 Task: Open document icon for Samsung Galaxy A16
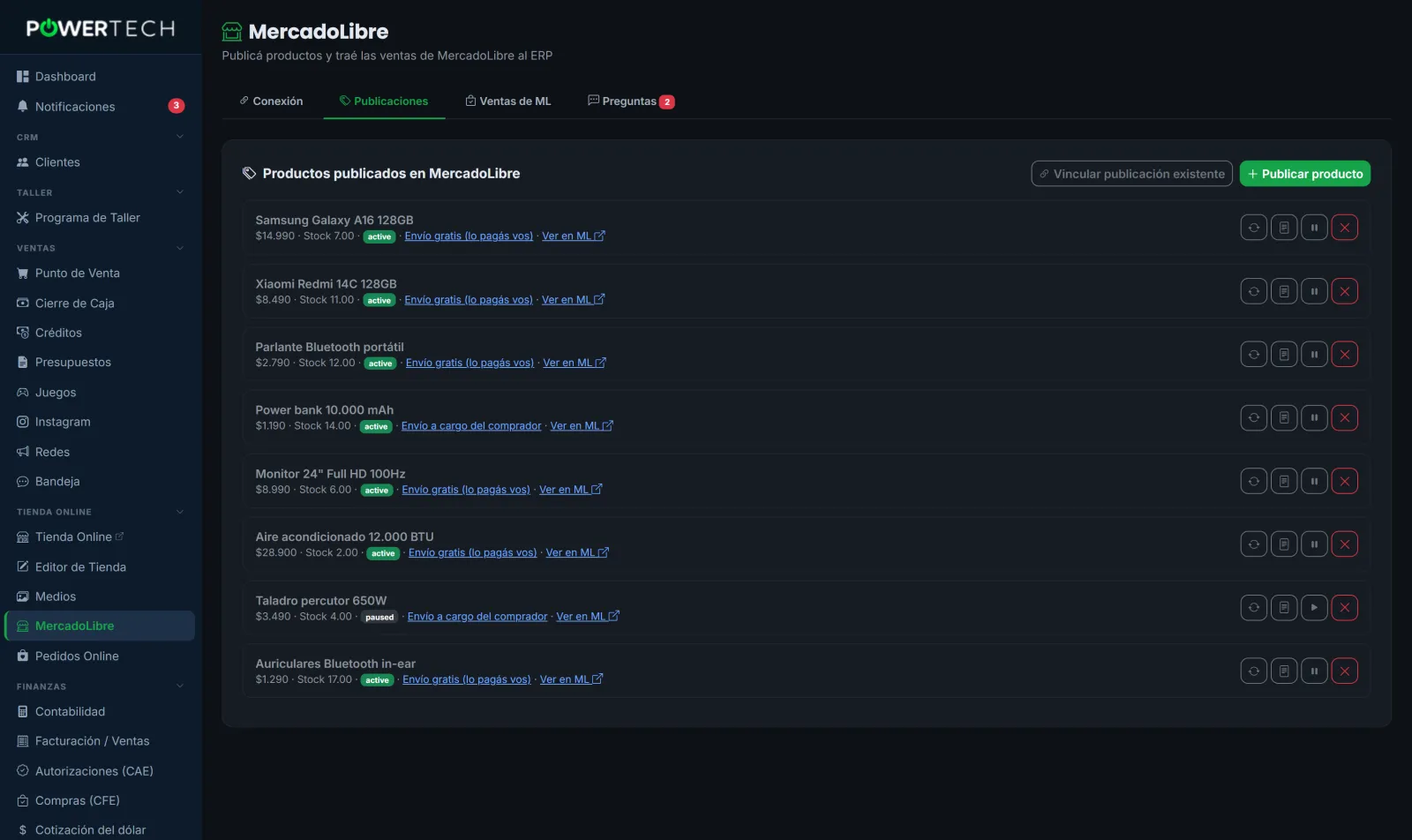pyautogui.click(x=1284, y=228)
